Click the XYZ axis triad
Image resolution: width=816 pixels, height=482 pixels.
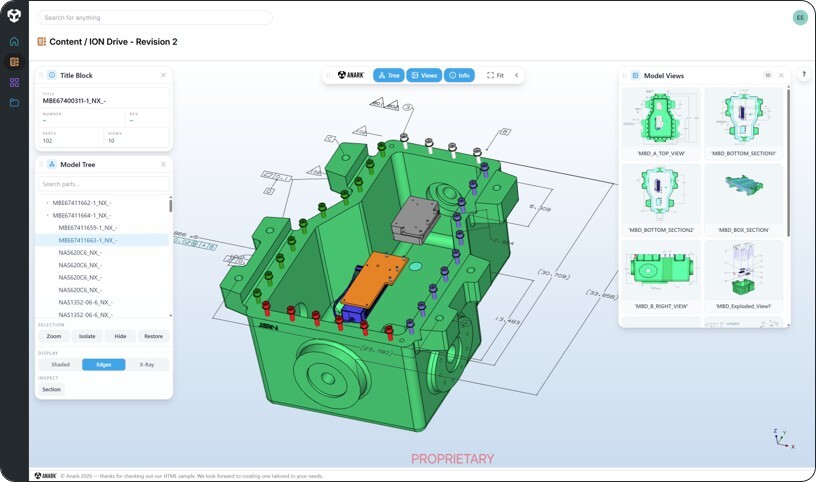pos(783,439)
